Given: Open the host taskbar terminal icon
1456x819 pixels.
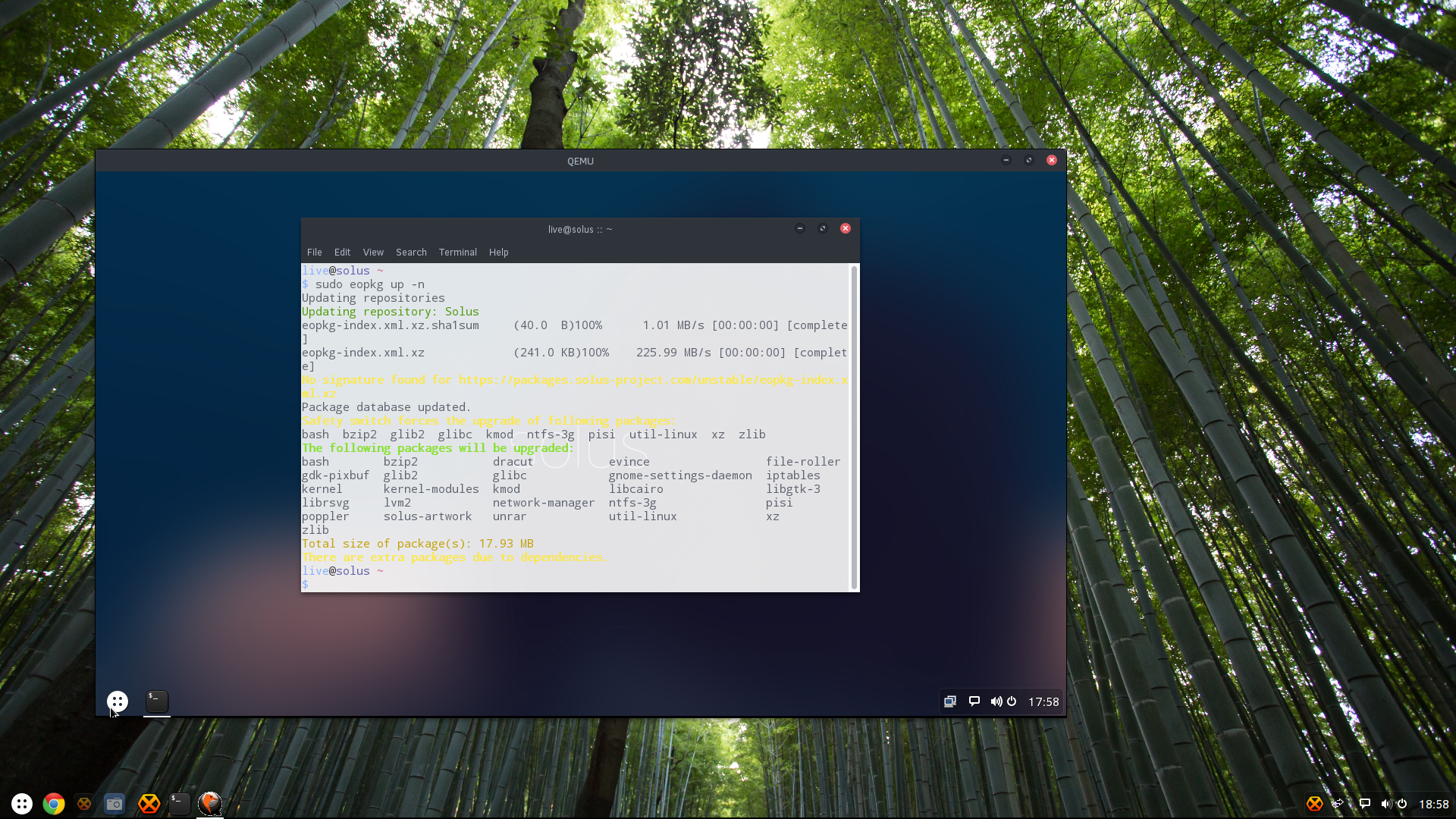Looking at the screenshot, I should point(180,804).
